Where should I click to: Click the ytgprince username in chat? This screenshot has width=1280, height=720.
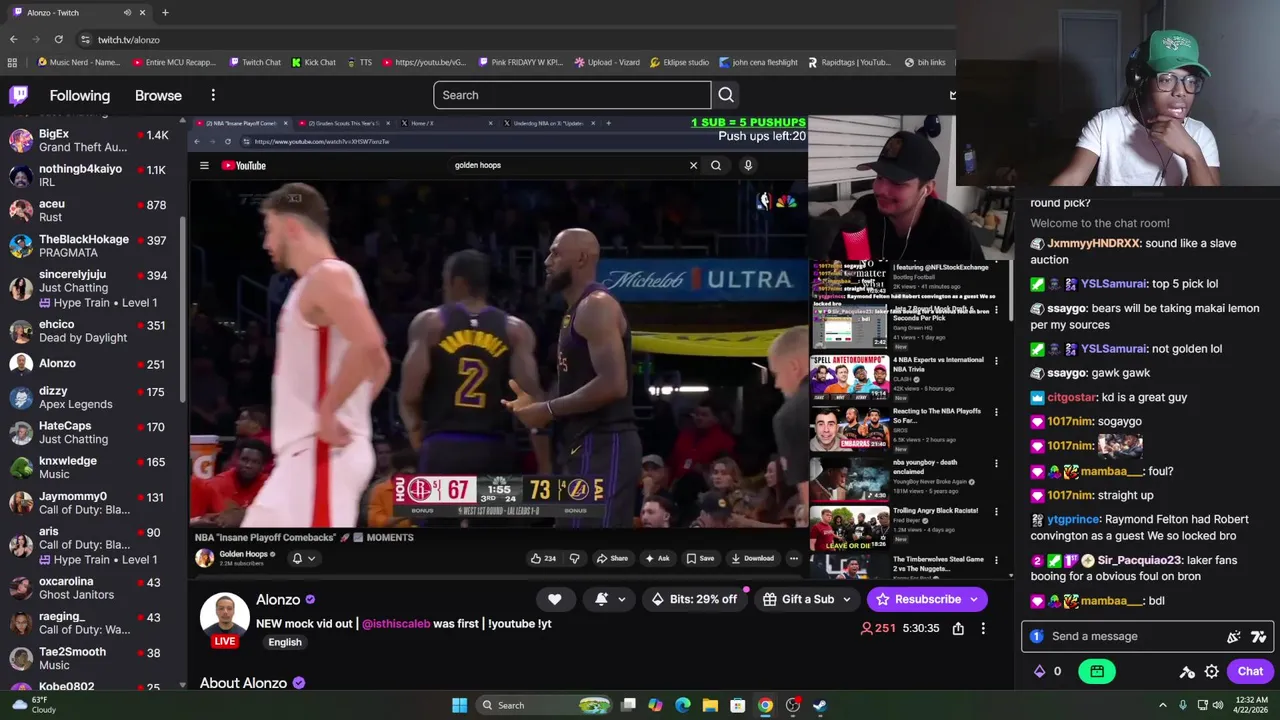pyautogui.click(x=1073, y=520)
